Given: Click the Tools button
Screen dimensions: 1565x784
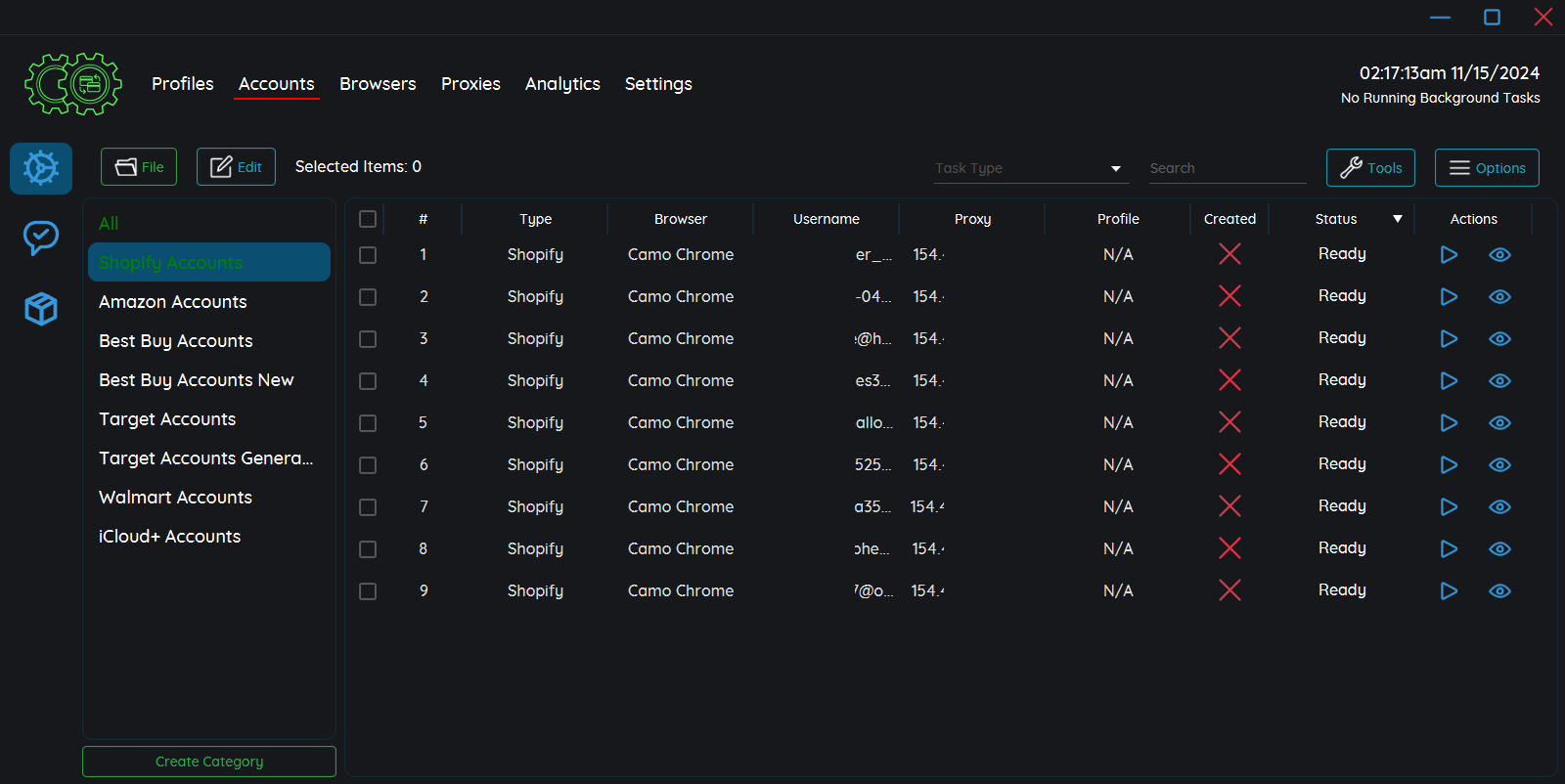Looking at the screenshot, I should click(x=1370, y=168).
